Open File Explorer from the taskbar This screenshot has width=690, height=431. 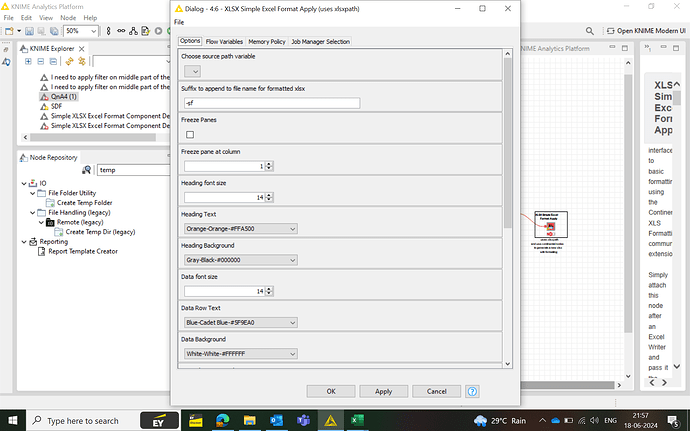click(250, 420)
